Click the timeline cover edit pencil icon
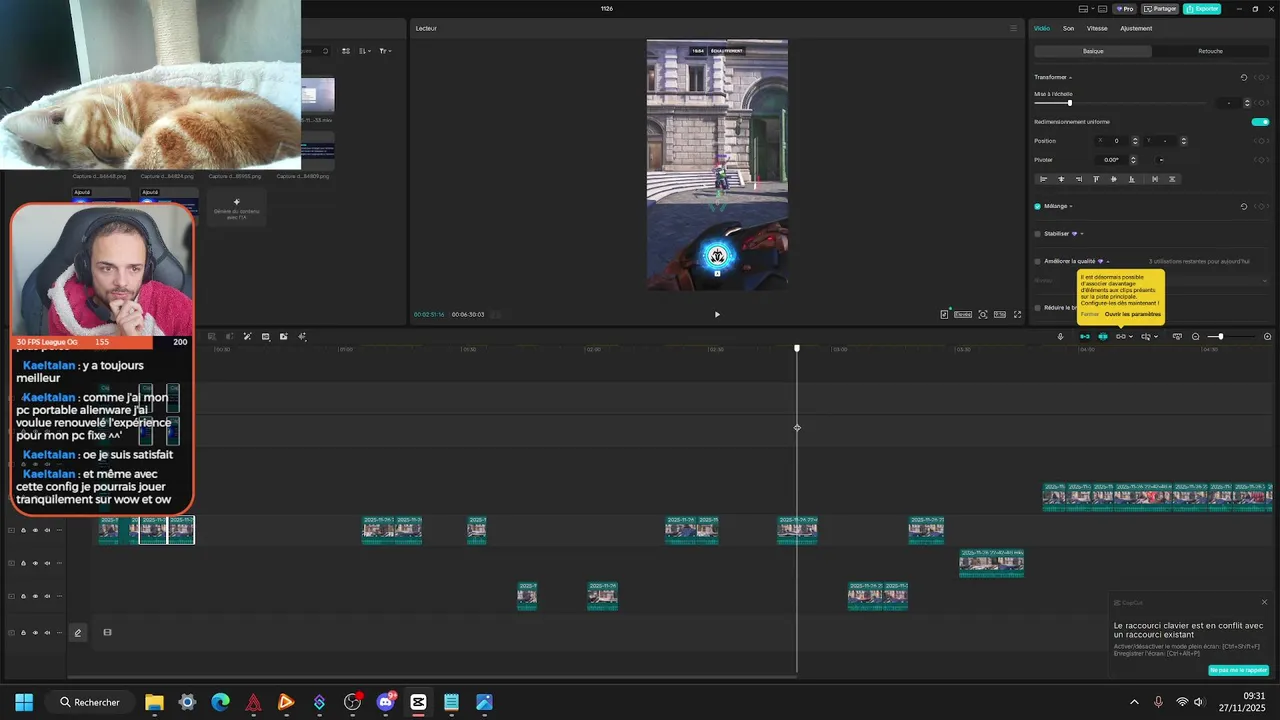 coord(78,632)
